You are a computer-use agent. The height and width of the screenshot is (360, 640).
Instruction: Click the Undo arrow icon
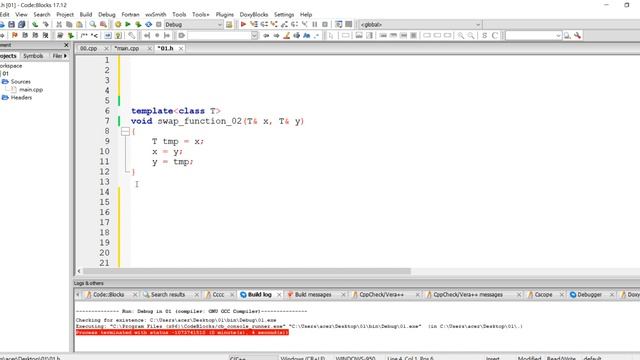(x=36, y=24)
